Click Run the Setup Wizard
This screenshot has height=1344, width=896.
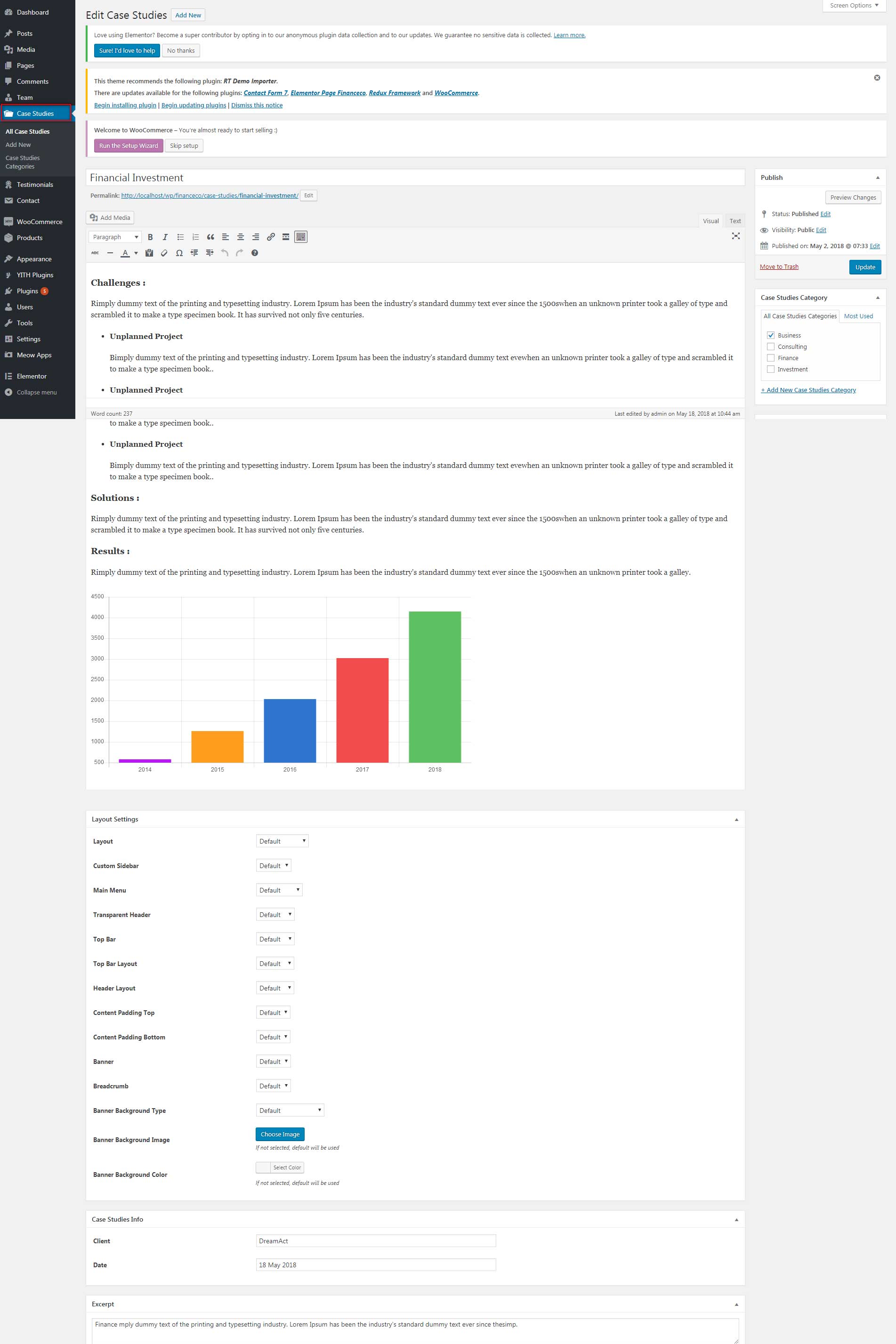[x=129, y=145]
